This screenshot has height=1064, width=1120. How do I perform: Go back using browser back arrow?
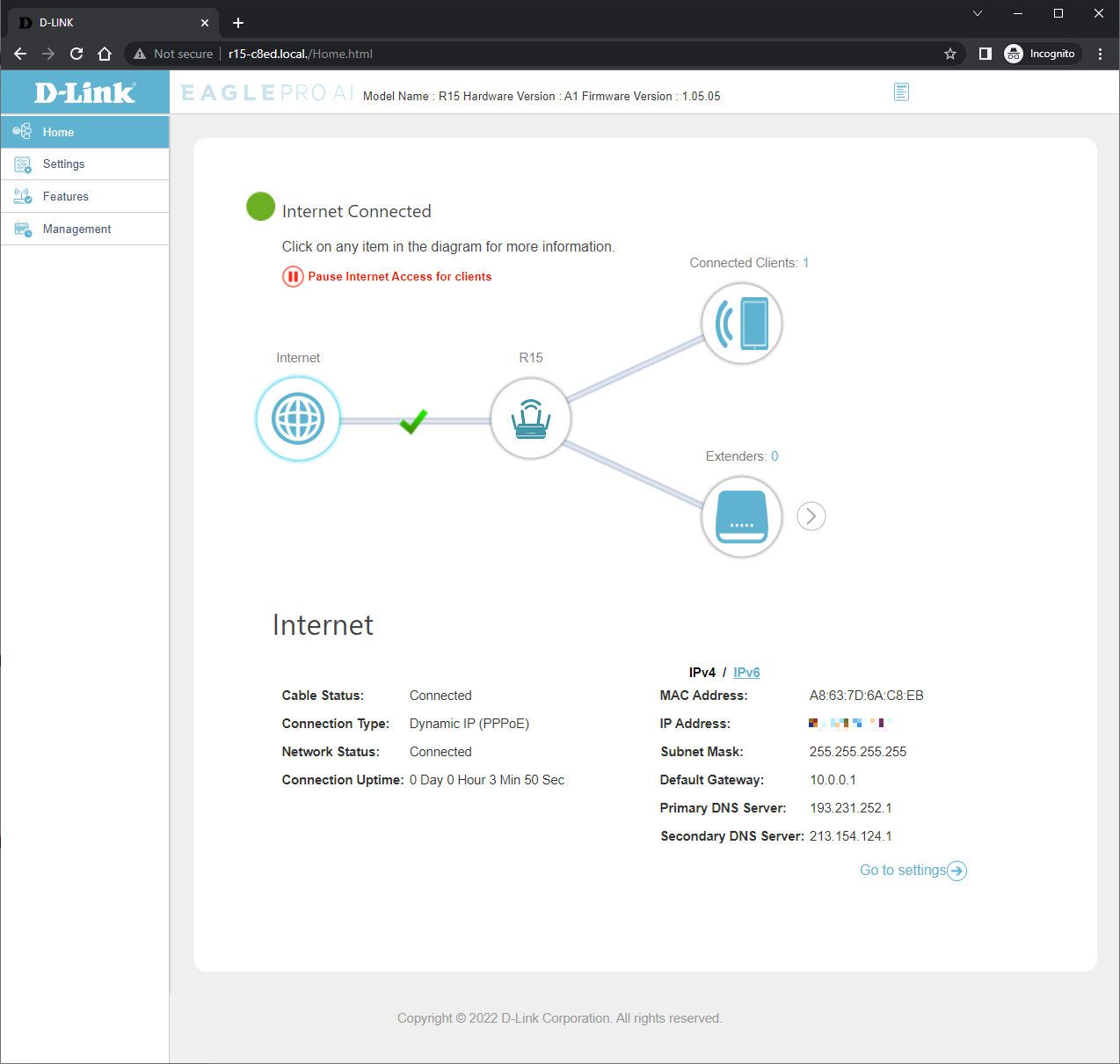(20, 54)
